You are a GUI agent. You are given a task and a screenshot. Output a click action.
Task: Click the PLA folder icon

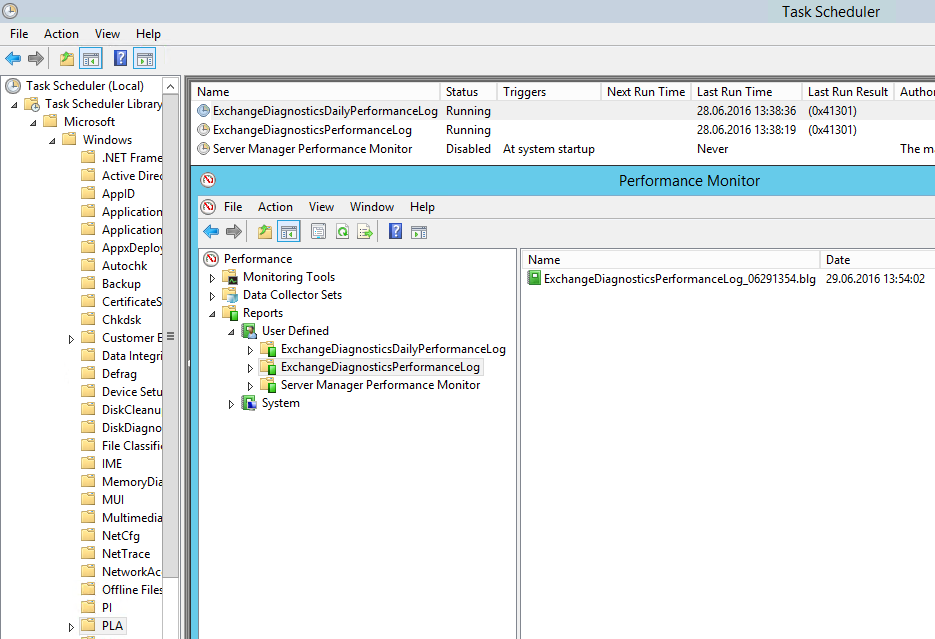click(88, 625)
